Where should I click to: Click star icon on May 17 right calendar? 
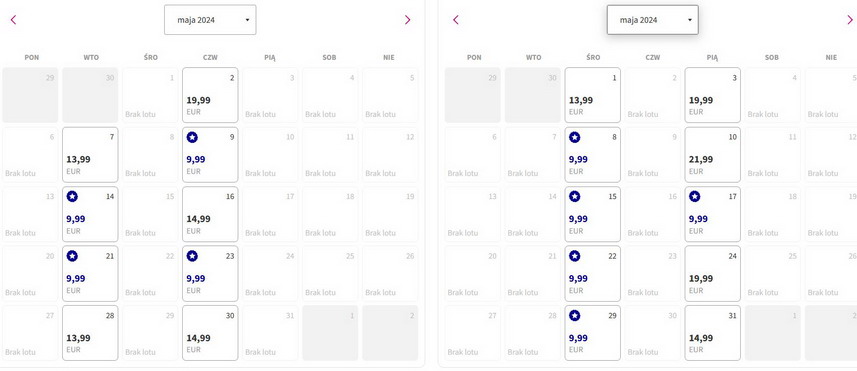[x=694, y=197]
